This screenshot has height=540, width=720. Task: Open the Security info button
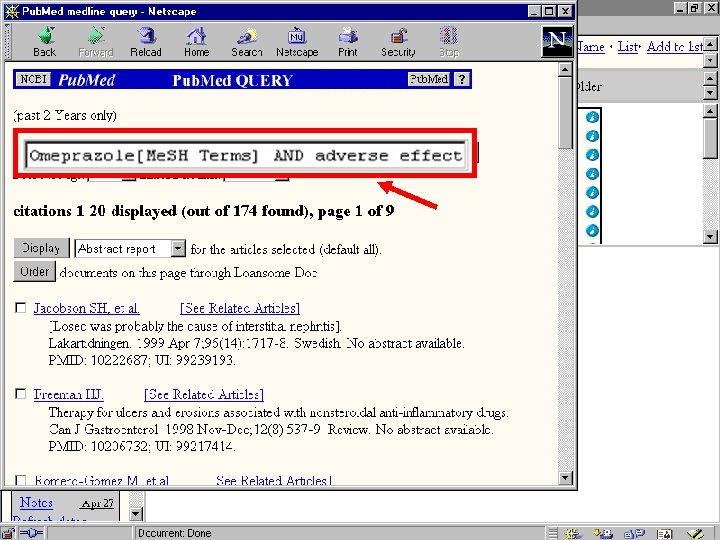(398, 42)
